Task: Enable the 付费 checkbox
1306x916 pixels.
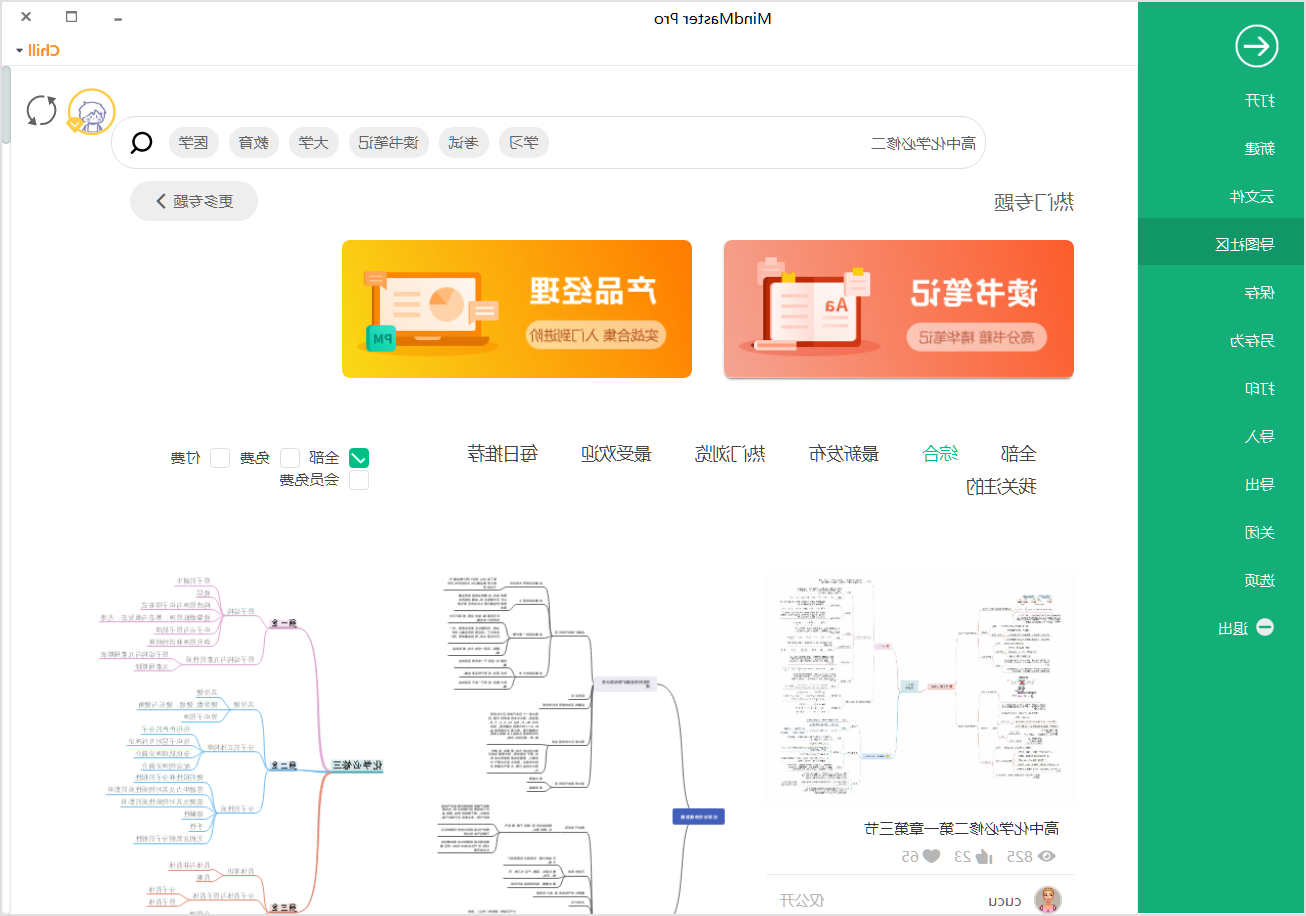Action: [x=220, y=458]
